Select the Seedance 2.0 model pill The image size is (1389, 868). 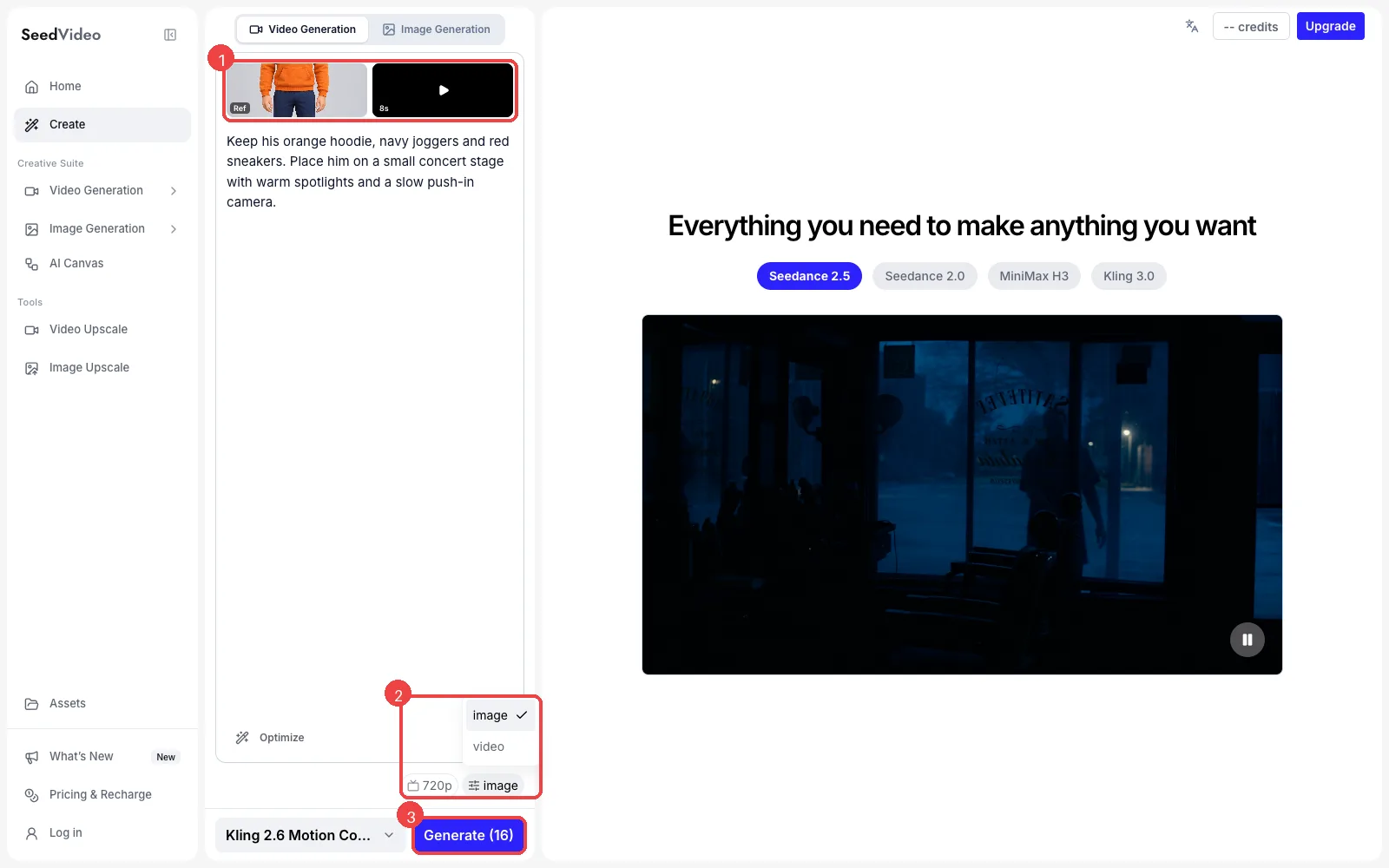coord(925,276)
